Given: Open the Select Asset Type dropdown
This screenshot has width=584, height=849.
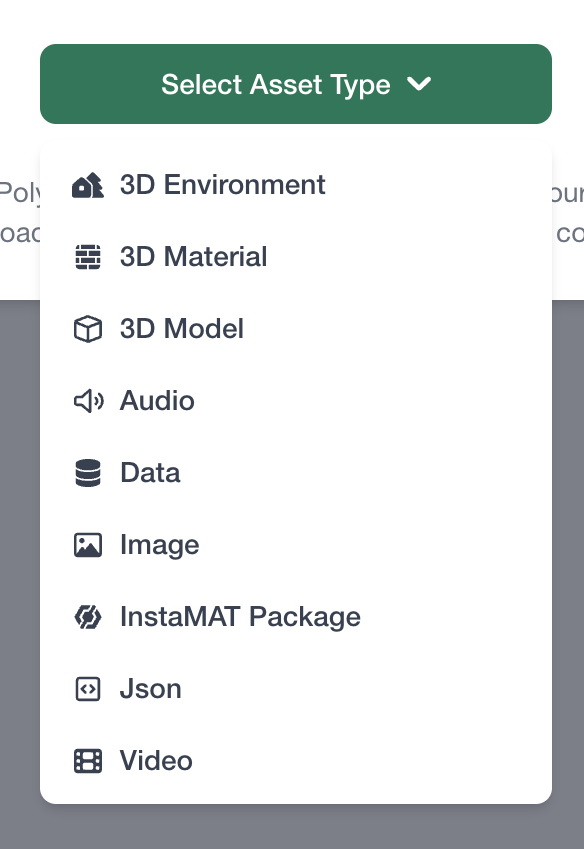Looking at the screenshot, I should [296, 84].
